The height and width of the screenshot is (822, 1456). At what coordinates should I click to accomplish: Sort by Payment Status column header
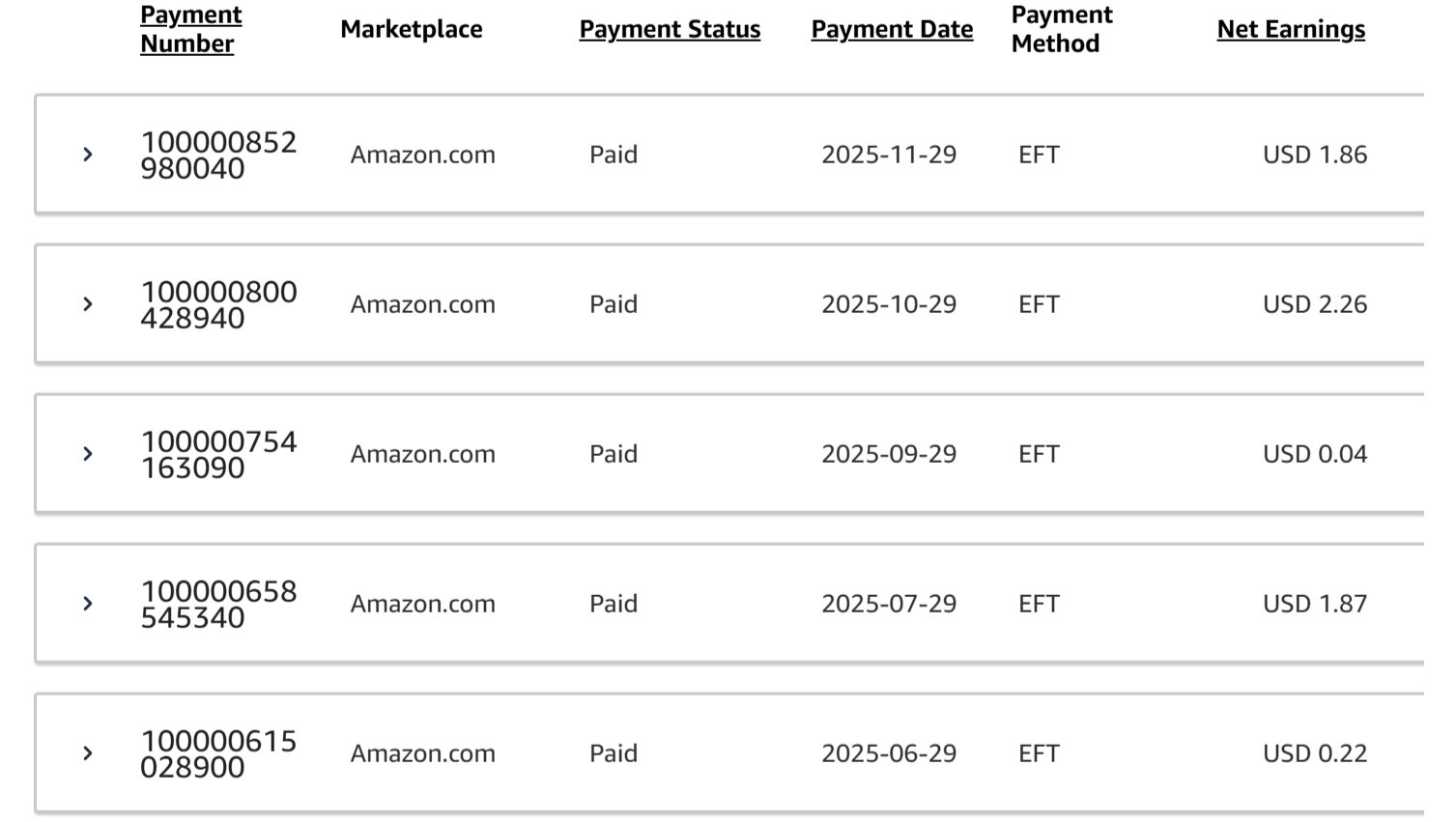click(670, 30)
